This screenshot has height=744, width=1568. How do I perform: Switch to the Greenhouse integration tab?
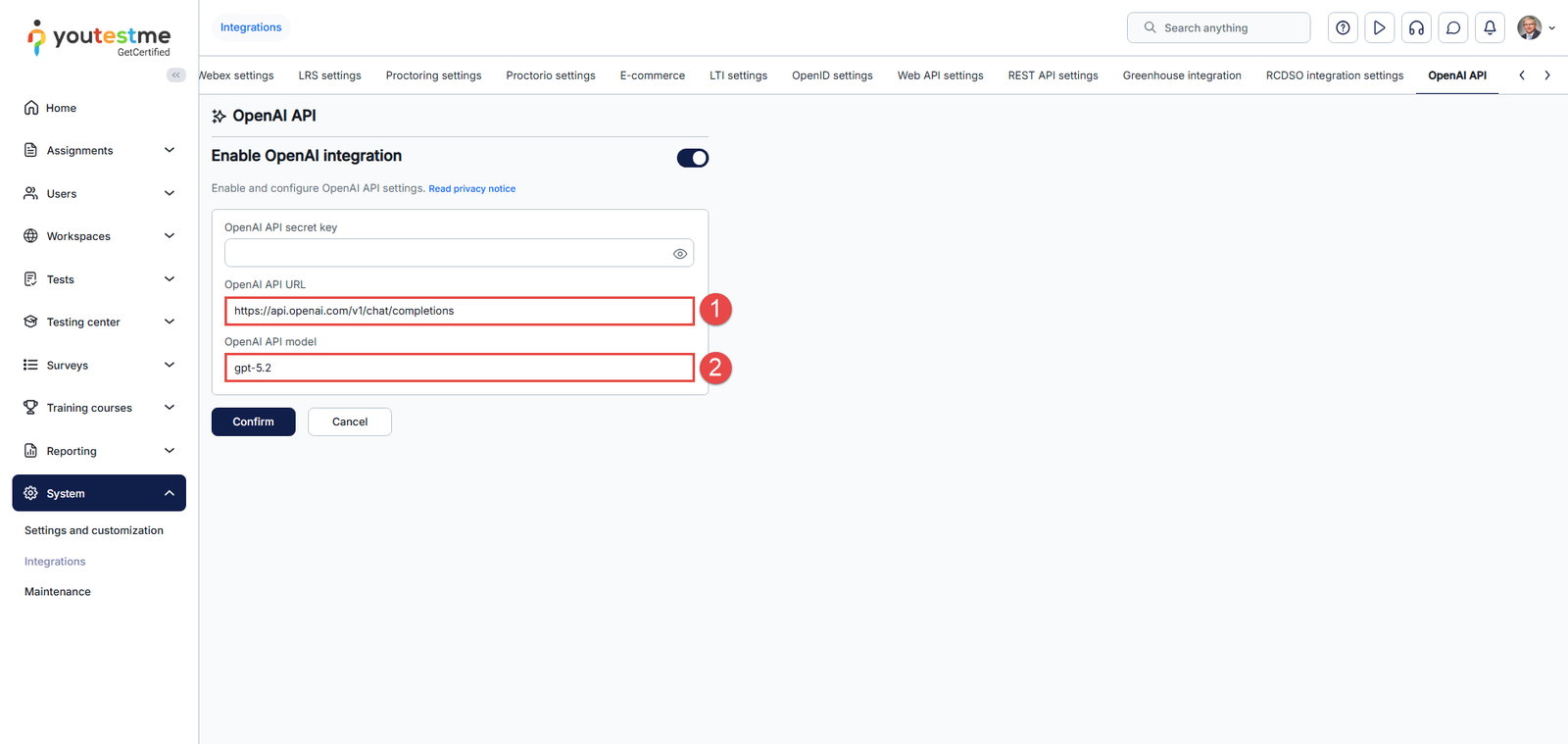pos(1181,75)
